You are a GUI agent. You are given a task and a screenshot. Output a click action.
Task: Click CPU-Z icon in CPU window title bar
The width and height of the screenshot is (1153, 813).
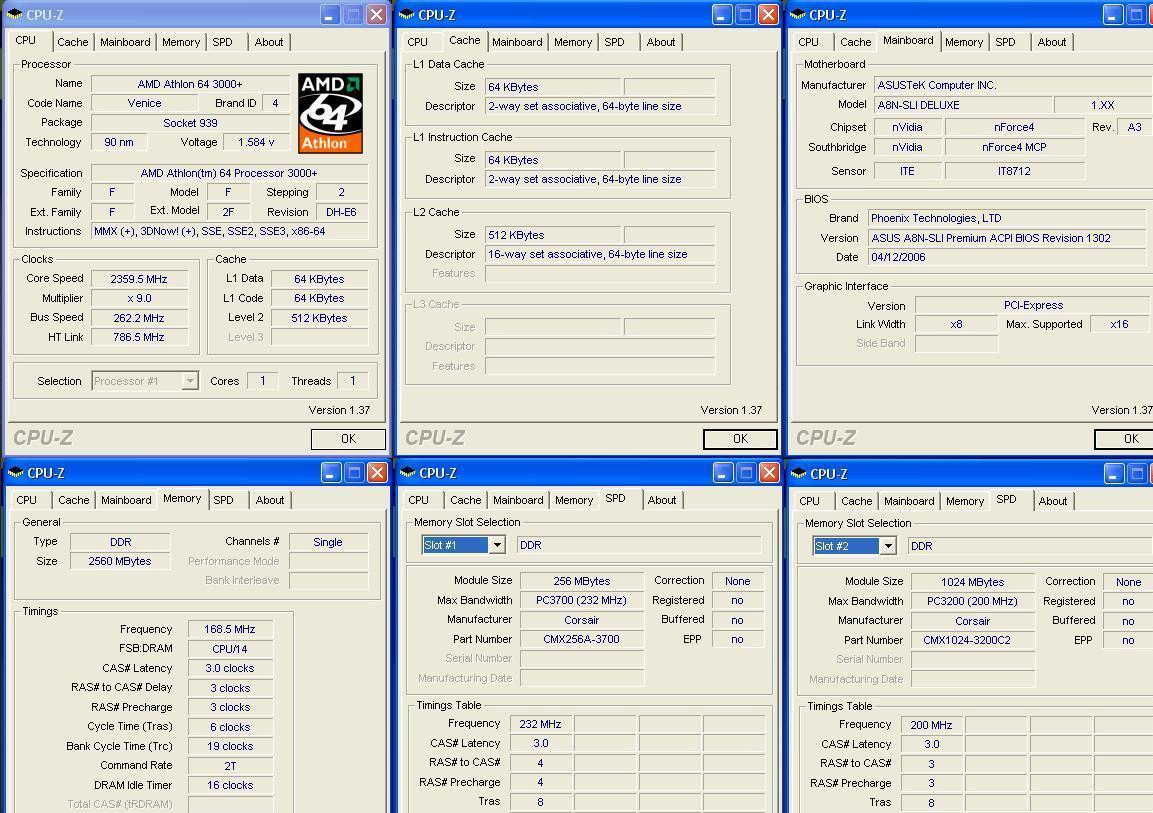point(15,14)
